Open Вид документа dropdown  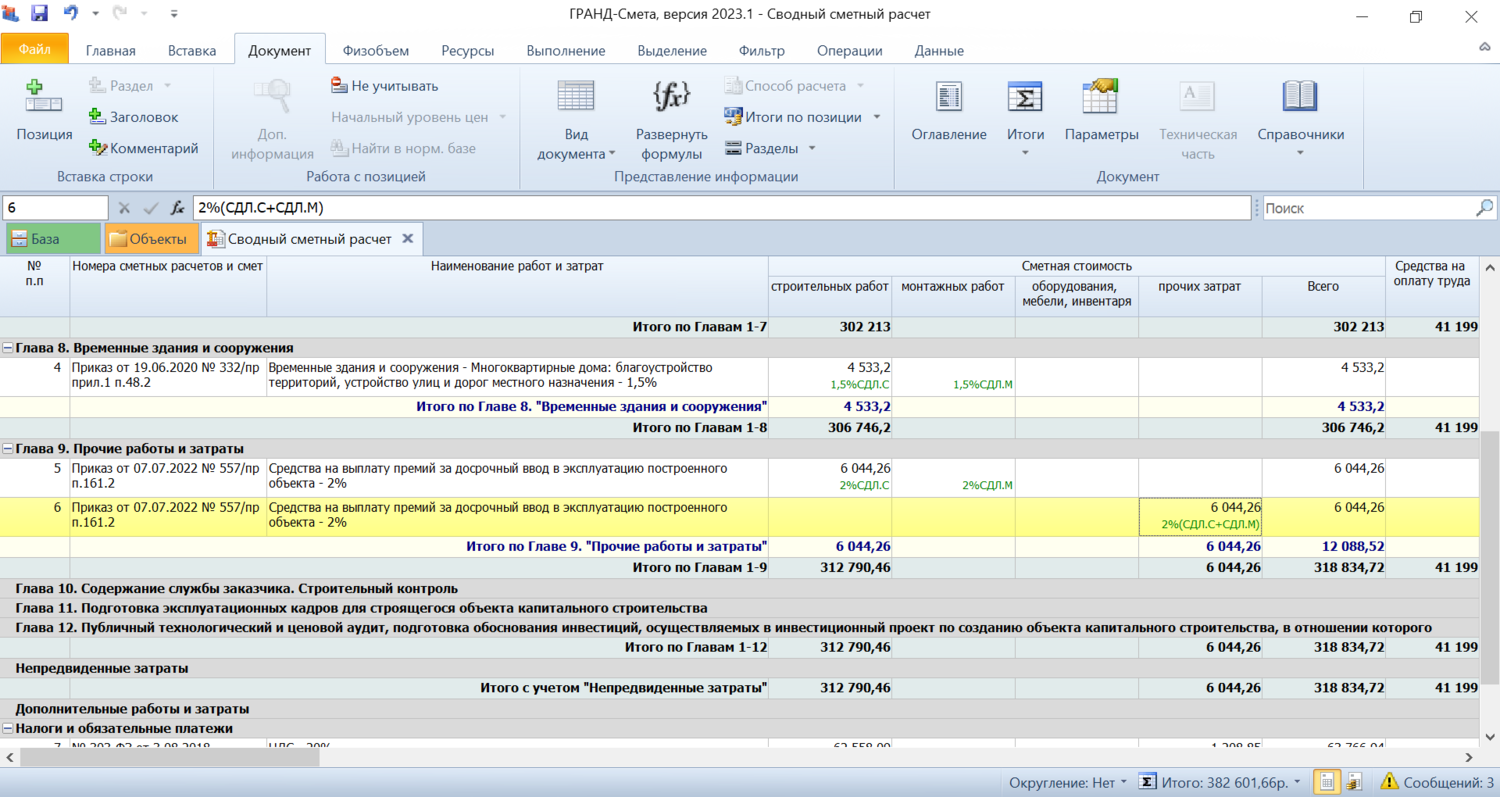tap(576, 144)
